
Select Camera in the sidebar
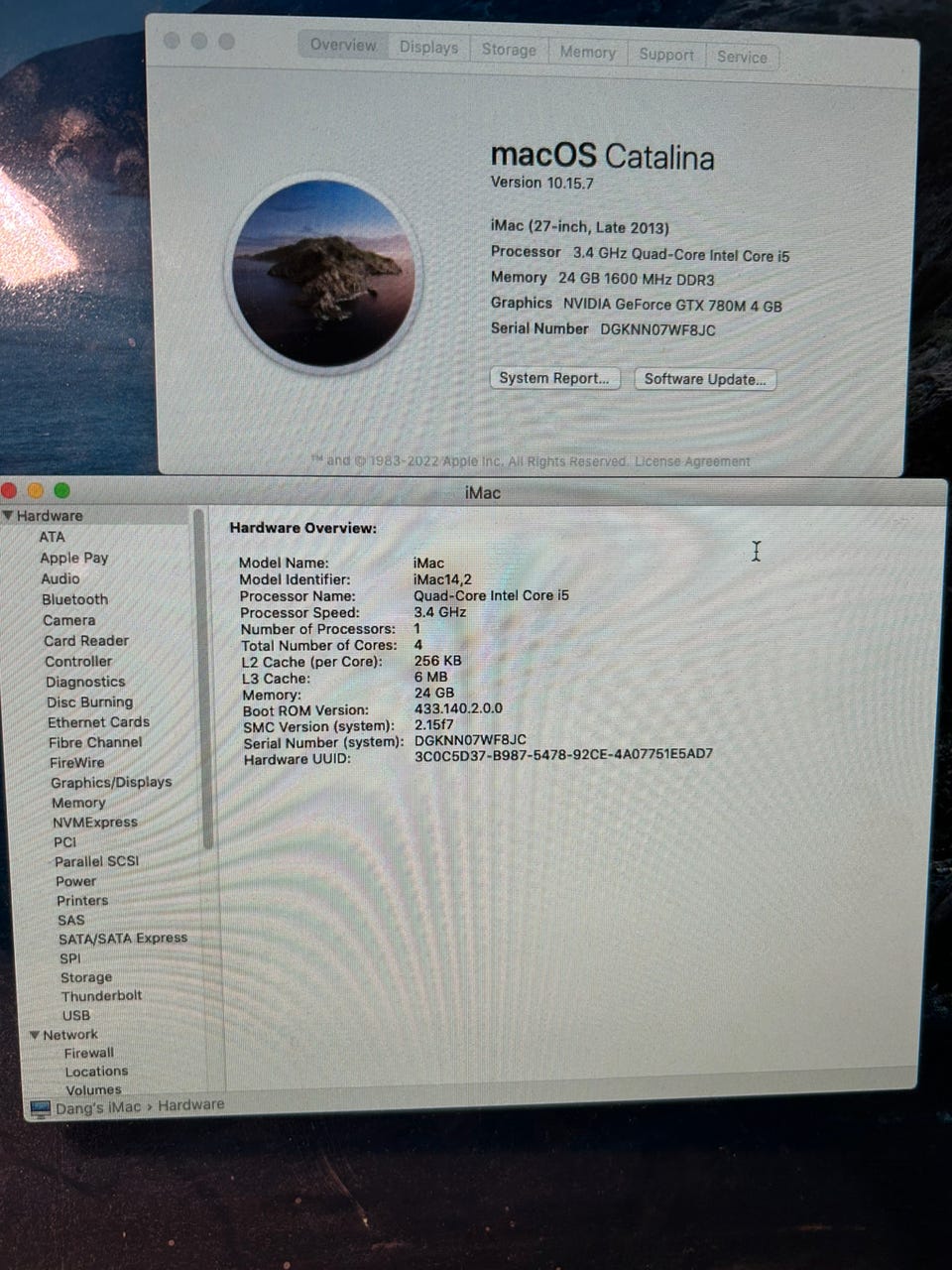pos(69,620)
